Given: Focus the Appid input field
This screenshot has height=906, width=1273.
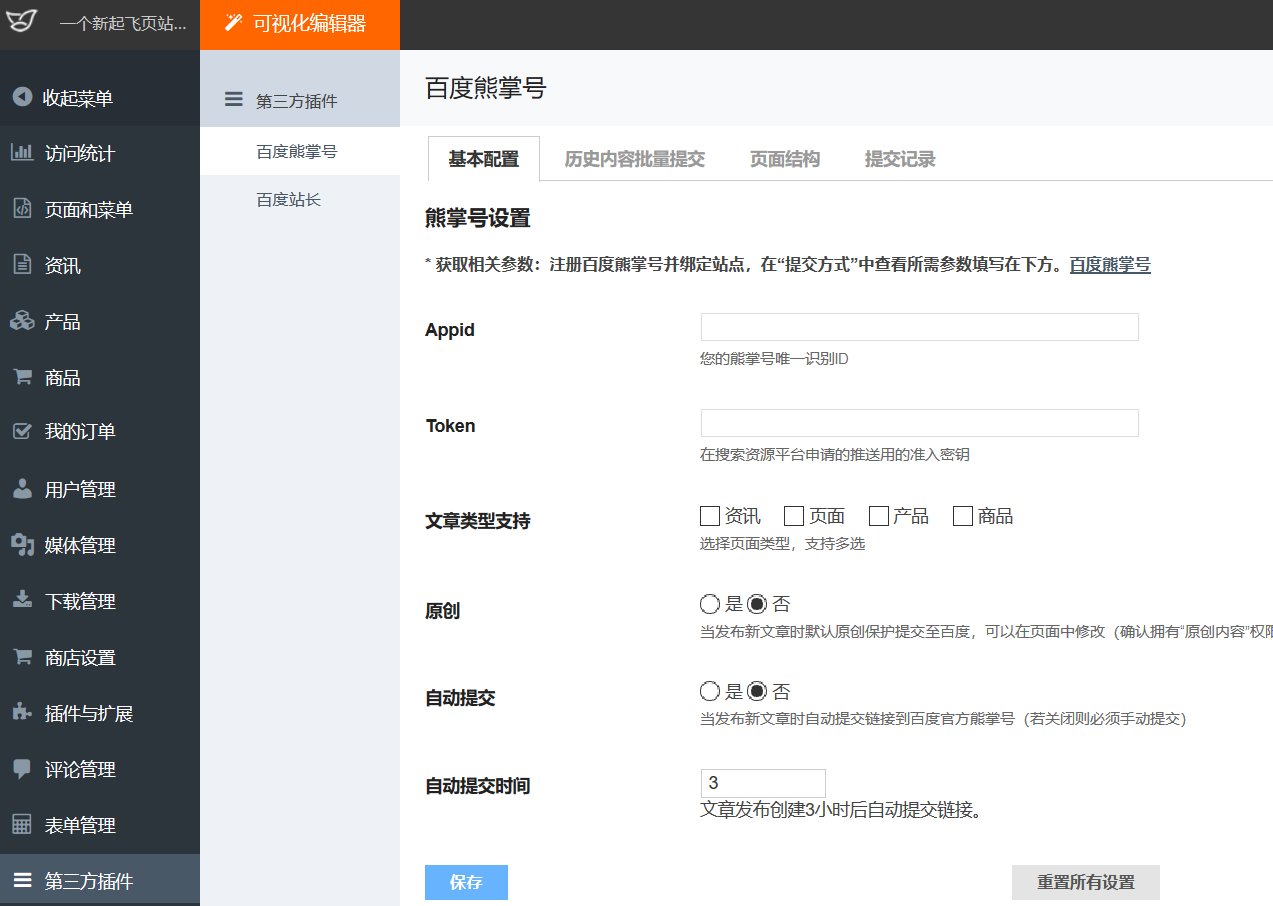Looking at the screenshot, I should click(920, 327).
